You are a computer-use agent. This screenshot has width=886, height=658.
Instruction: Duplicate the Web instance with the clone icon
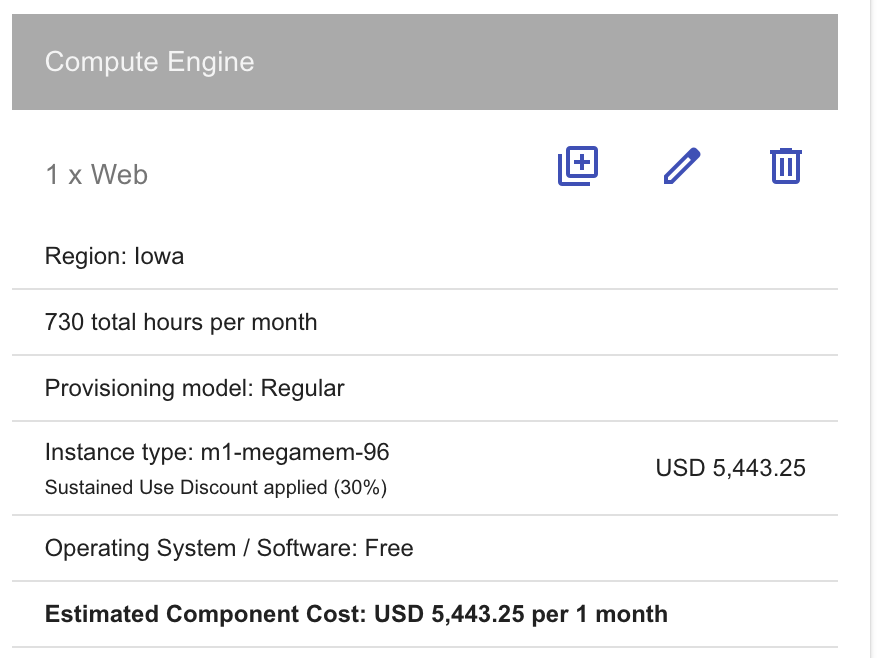[x=577, y=166]
